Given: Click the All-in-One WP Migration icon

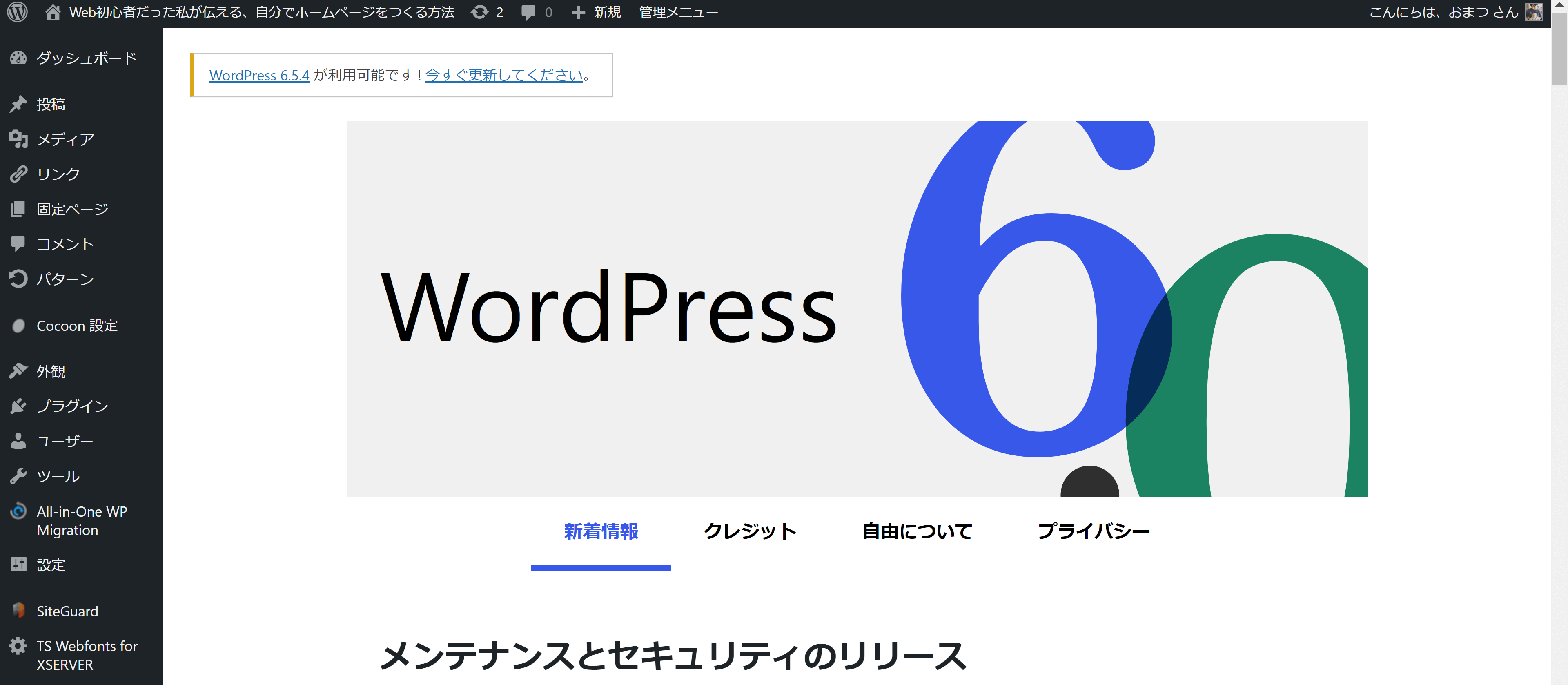Looking at the screenshot, I should (x=18, y=511).
